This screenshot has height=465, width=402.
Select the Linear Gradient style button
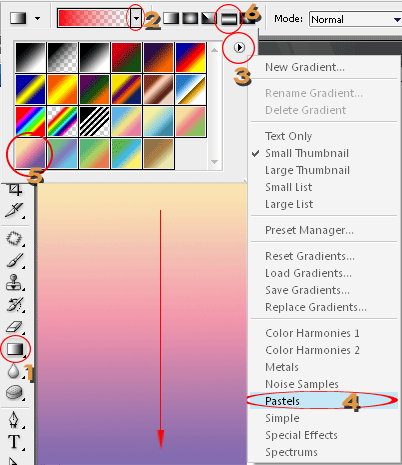pos(171,18)
